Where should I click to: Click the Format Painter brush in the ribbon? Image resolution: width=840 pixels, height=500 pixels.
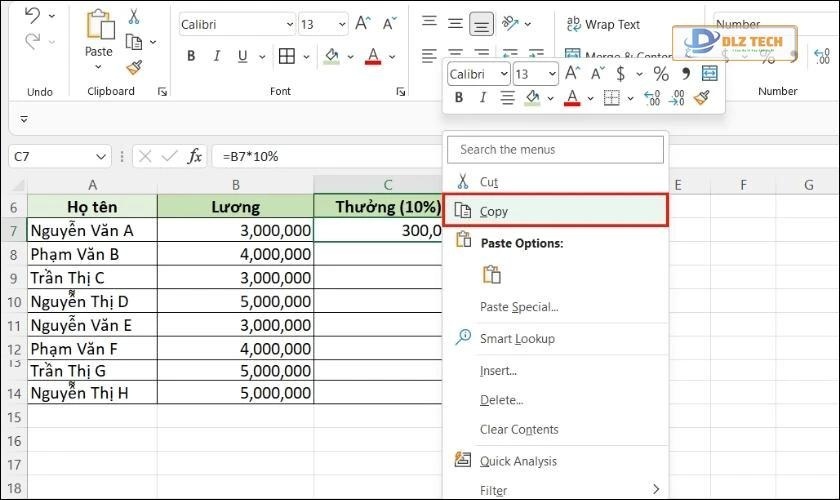(x=133, y=67)
